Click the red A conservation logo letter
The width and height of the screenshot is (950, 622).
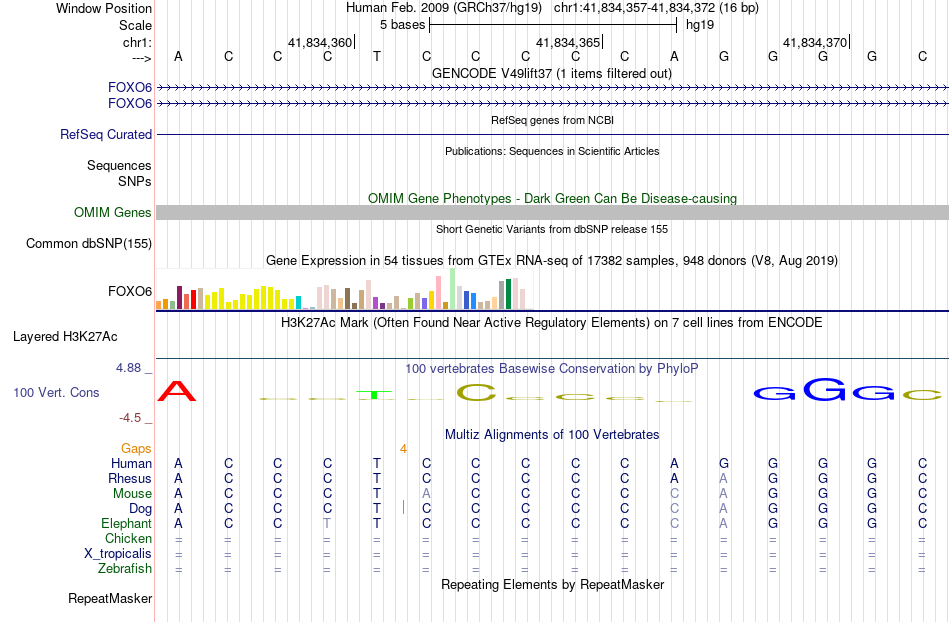pyautogui.click(x=177, y=391)
